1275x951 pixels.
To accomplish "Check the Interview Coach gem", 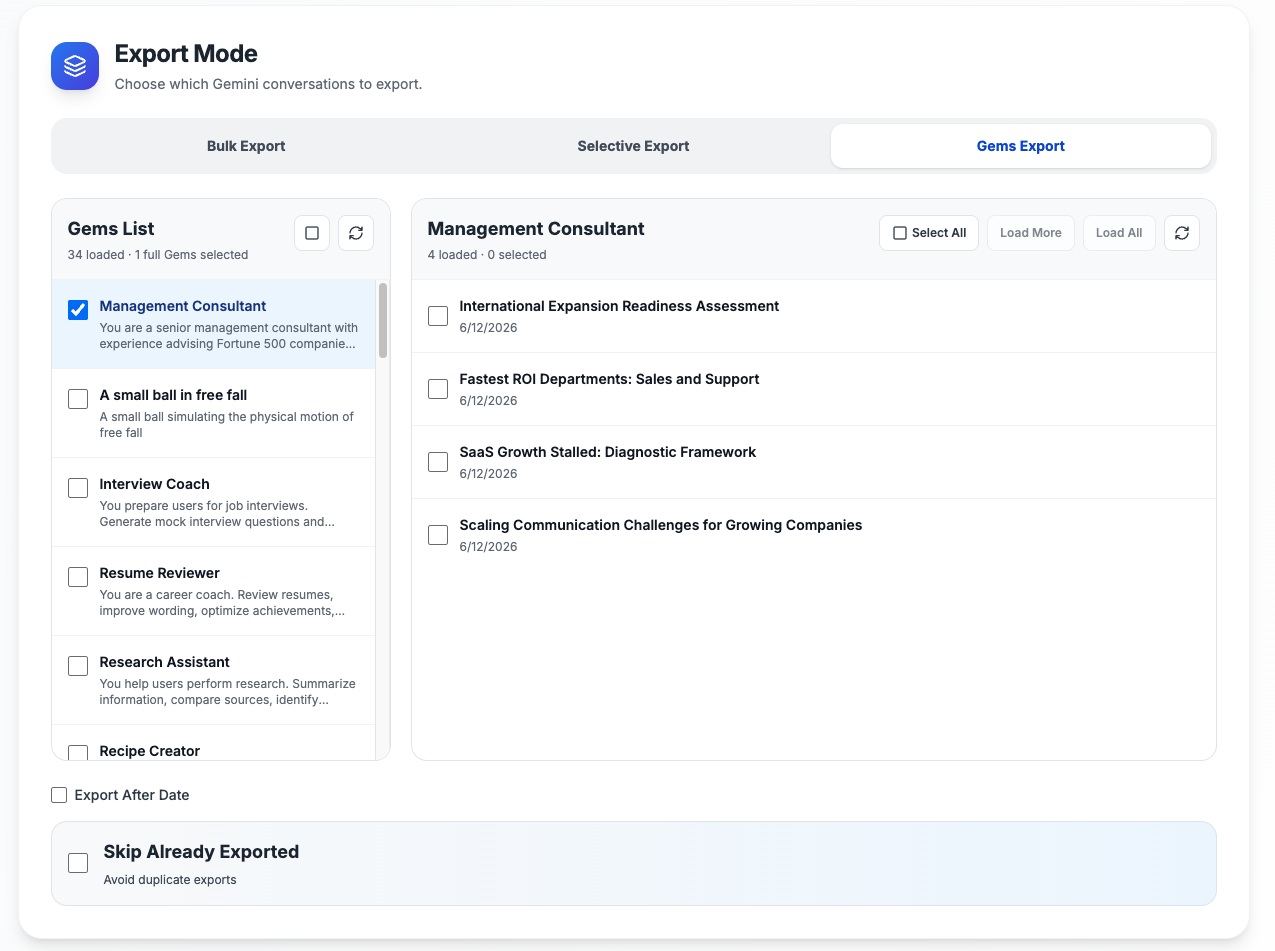I will click(78, 488).
